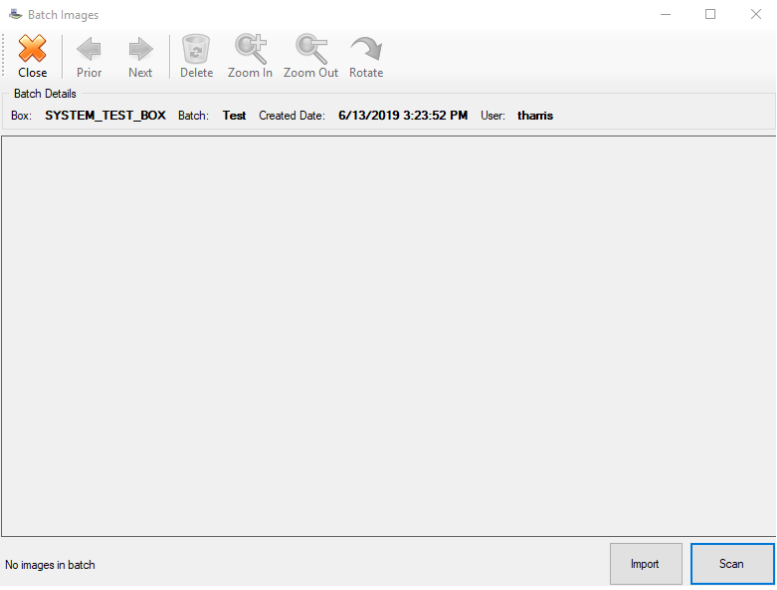
Task: Click the SYSTEM_TEST_BOX box name
Action: click(105, 115)
